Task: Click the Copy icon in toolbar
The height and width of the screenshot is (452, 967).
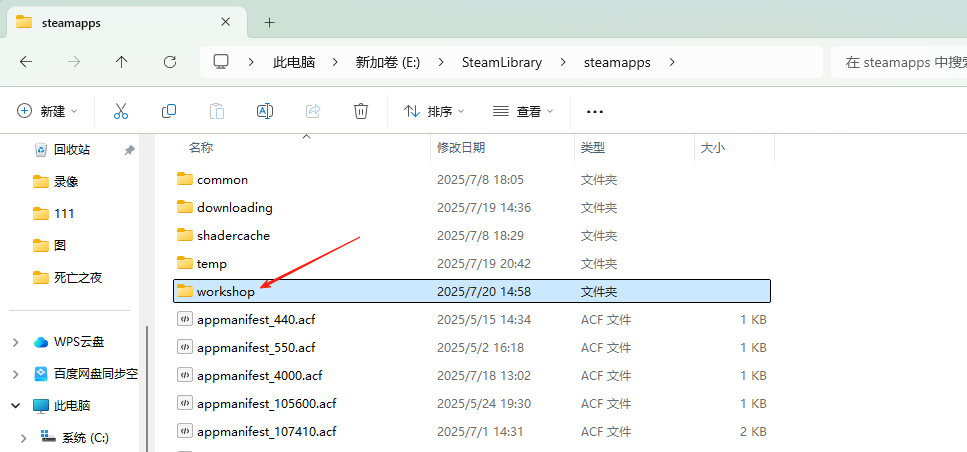Action: [x=168, y=111]
